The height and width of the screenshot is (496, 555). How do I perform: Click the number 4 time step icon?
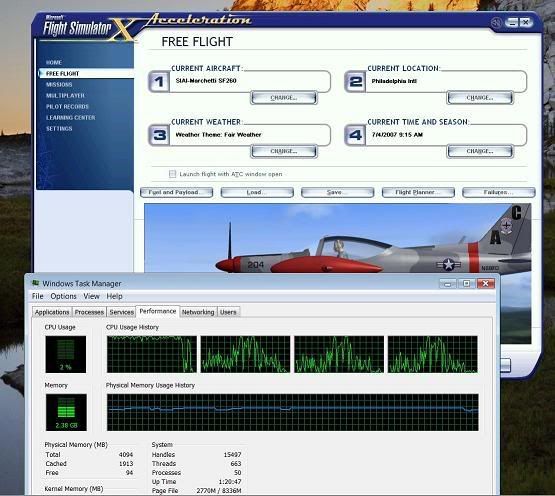355,135
